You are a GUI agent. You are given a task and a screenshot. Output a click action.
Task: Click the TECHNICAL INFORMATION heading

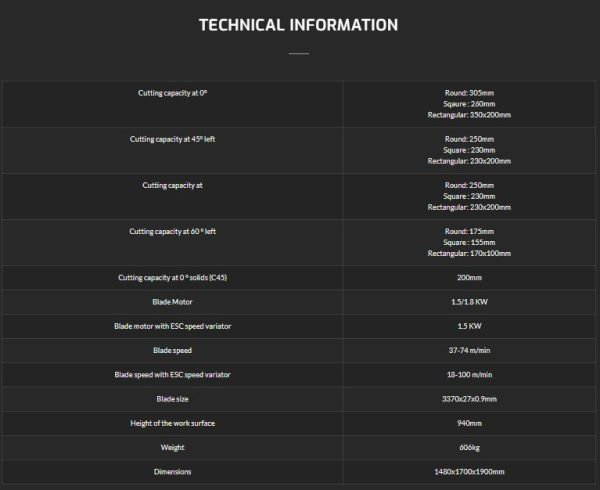click(x=298, y=25)
